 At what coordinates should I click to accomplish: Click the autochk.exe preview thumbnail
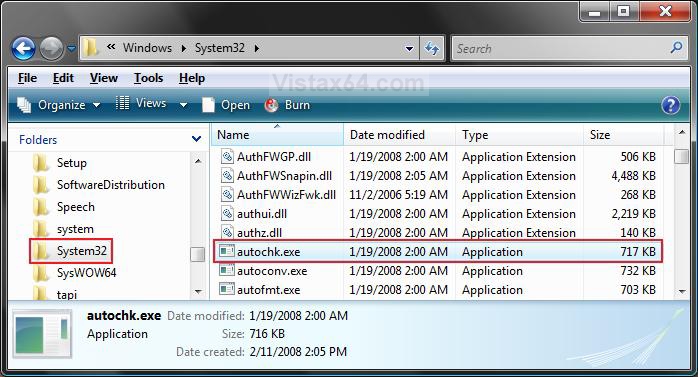42,334
